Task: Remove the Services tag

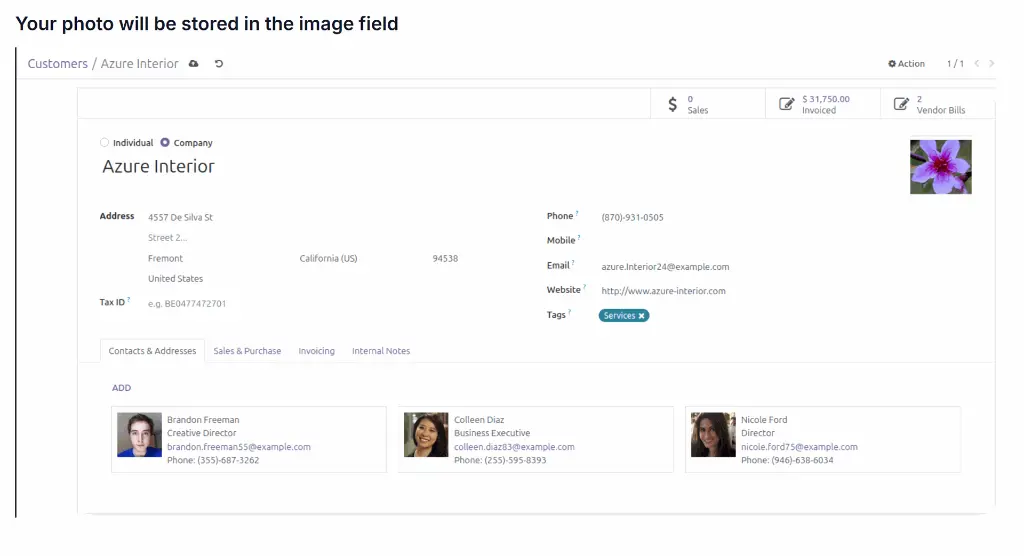Action: pos(642,316)
